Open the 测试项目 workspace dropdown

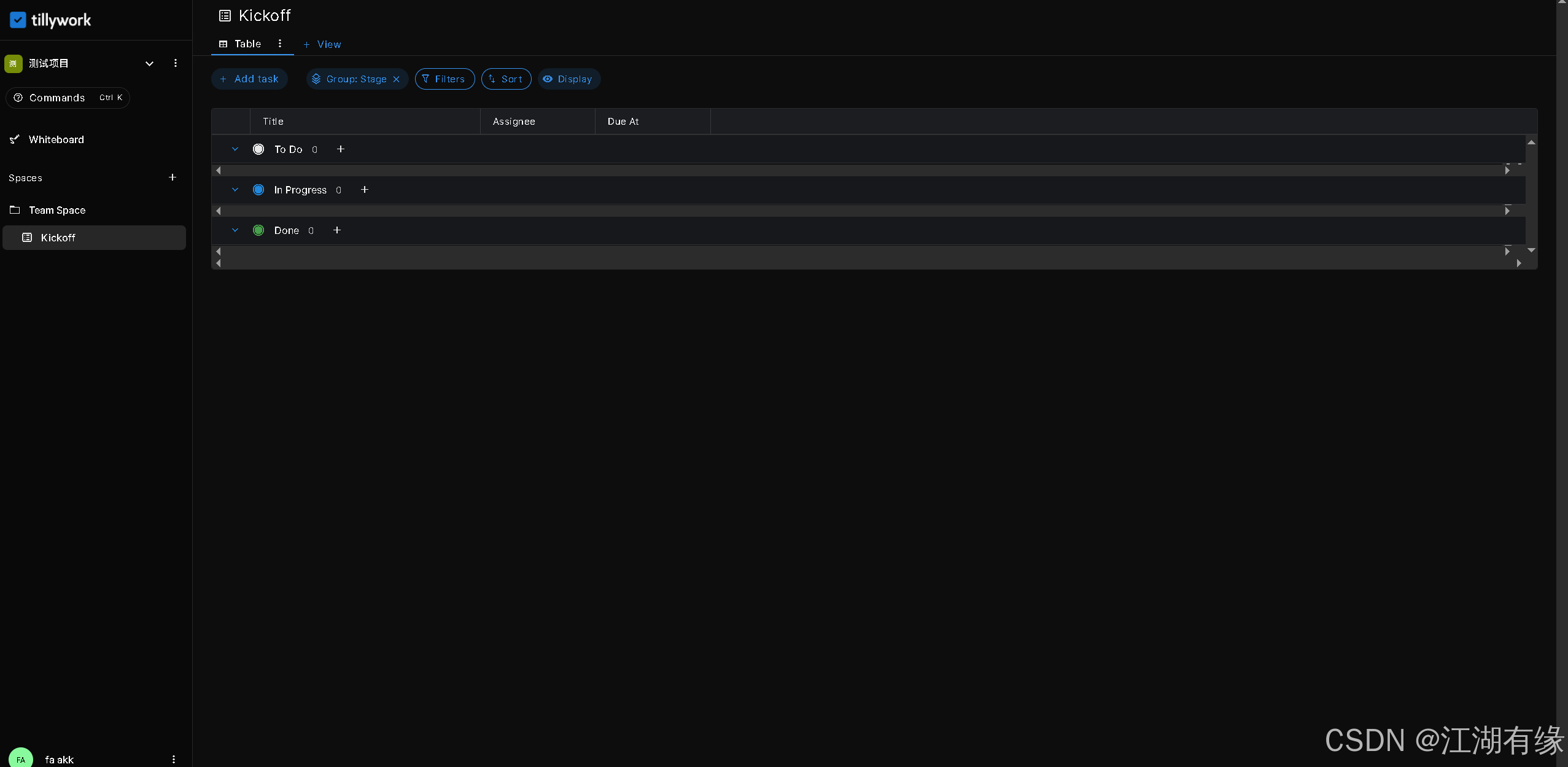[149, 63]
